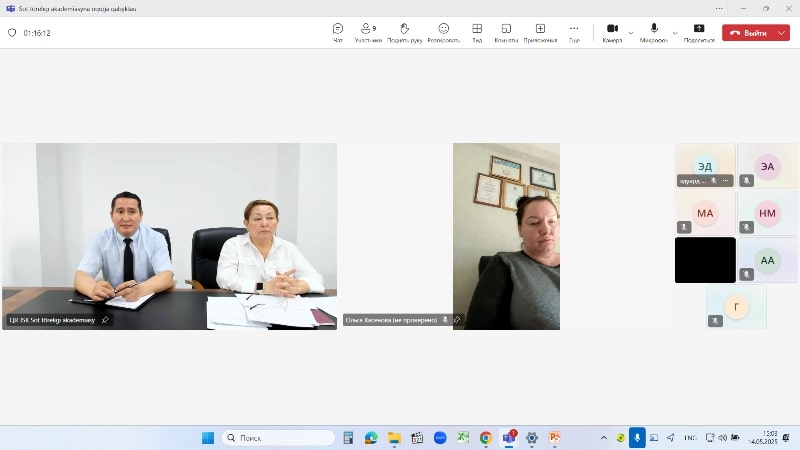Viewport: 800px width, 450px height.
Task: Open options on the ЭД tile
Action: click(725, 181)
